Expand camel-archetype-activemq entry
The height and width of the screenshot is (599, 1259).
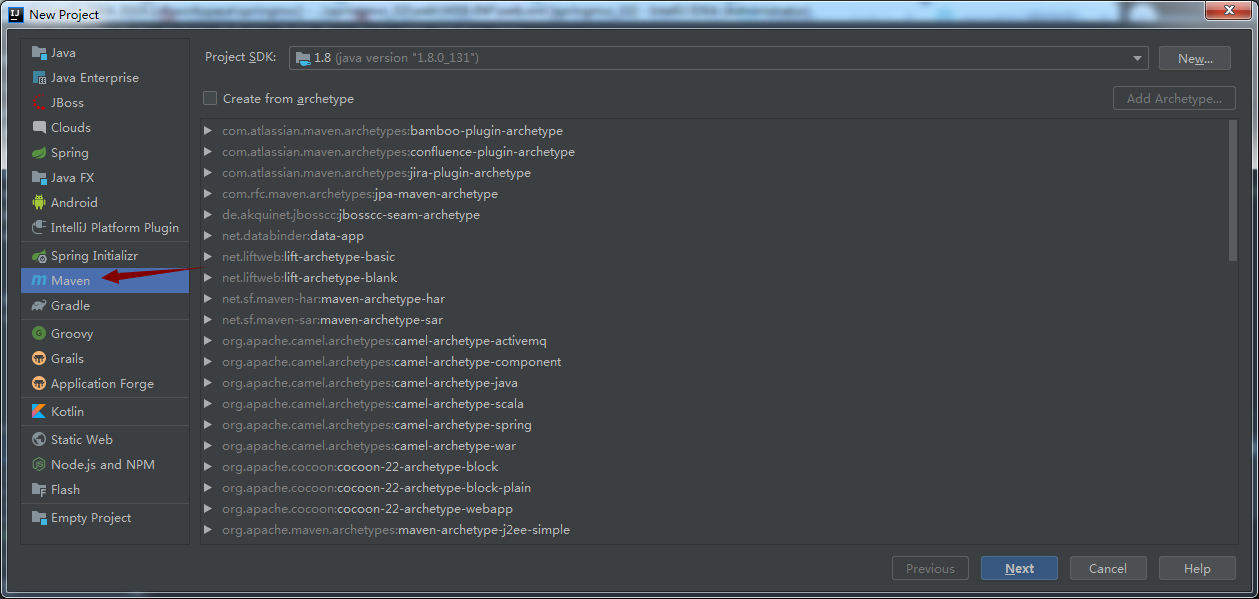tap(208, 341)
